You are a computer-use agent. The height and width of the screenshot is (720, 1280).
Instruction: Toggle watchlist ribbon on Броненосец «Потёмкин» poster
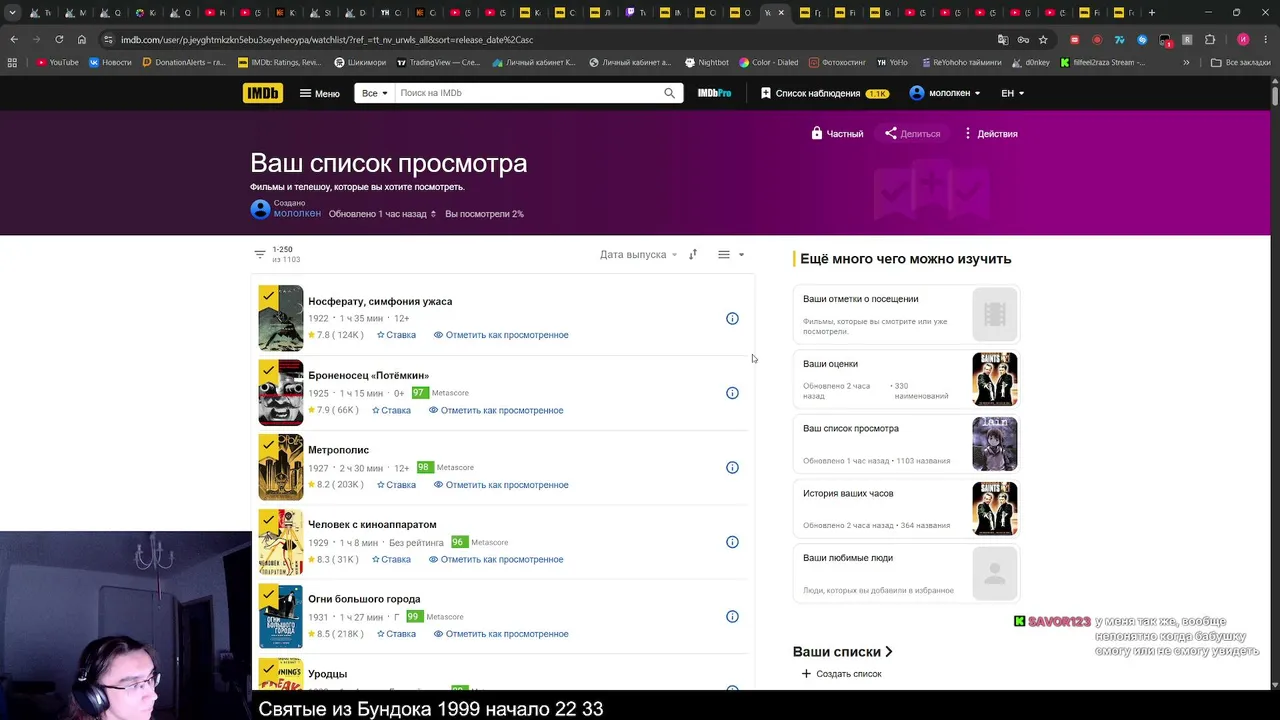(268, 370)
